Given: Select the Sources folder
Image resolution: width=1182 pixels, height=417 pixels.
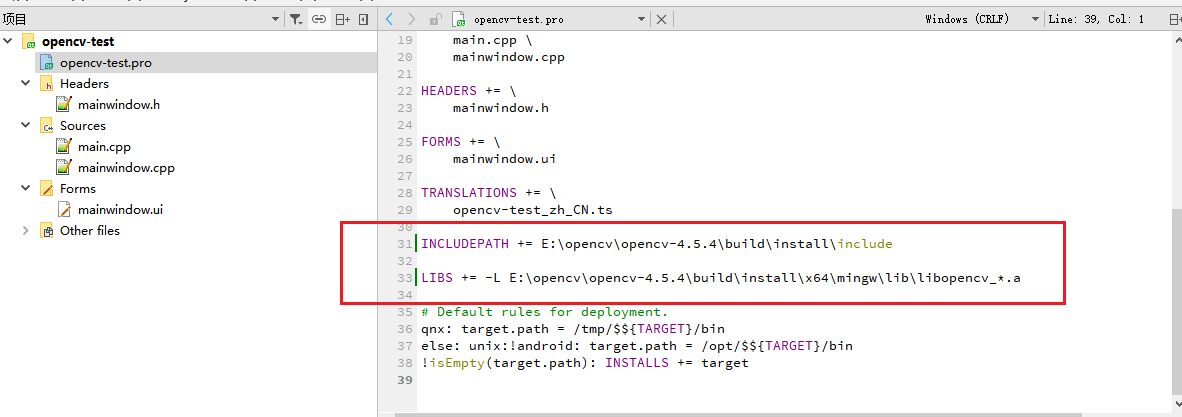Looking at the screenshot, I should pyautogui.click(x=83, y=126).
